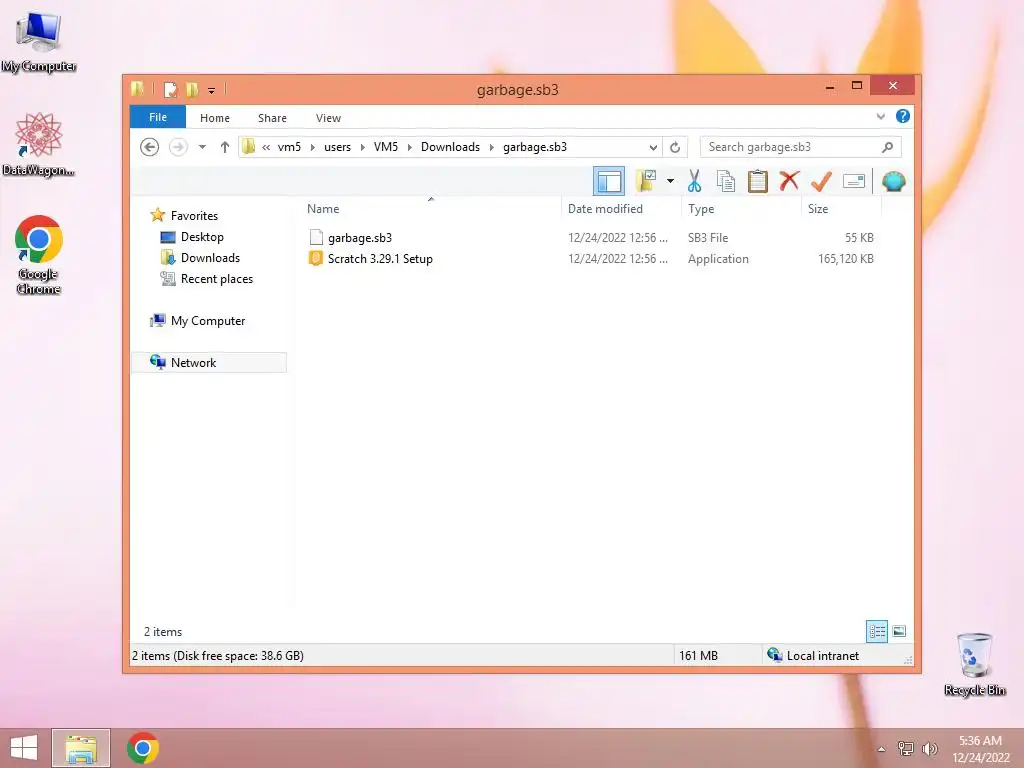Go forward with the forward arrow
This screenshot has height=768, width=1024.
point(178,147)
